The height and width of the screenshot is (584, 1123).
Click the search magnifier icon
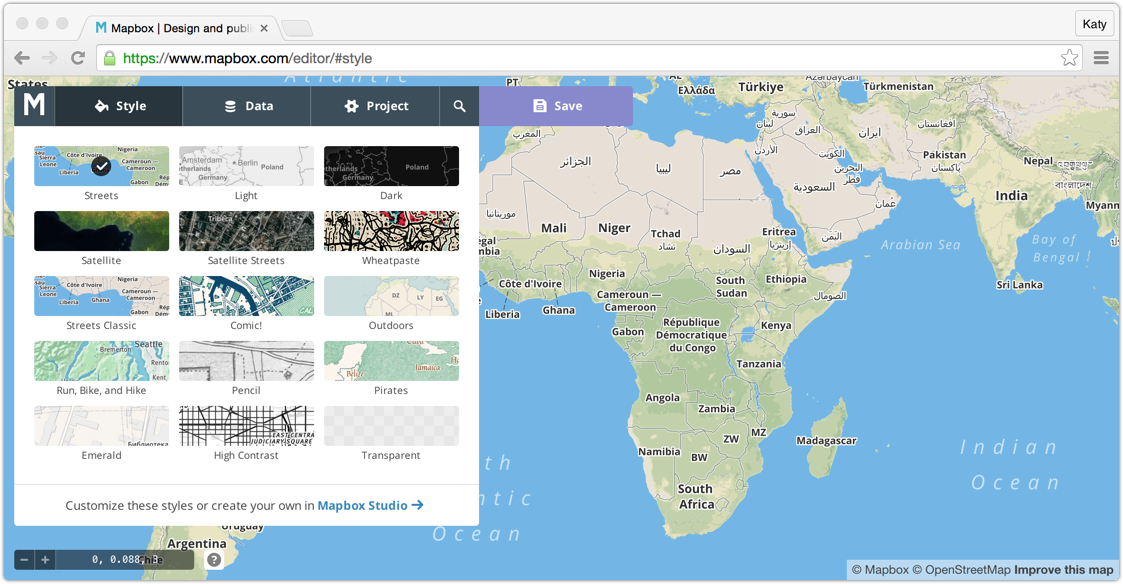point(459,105)
